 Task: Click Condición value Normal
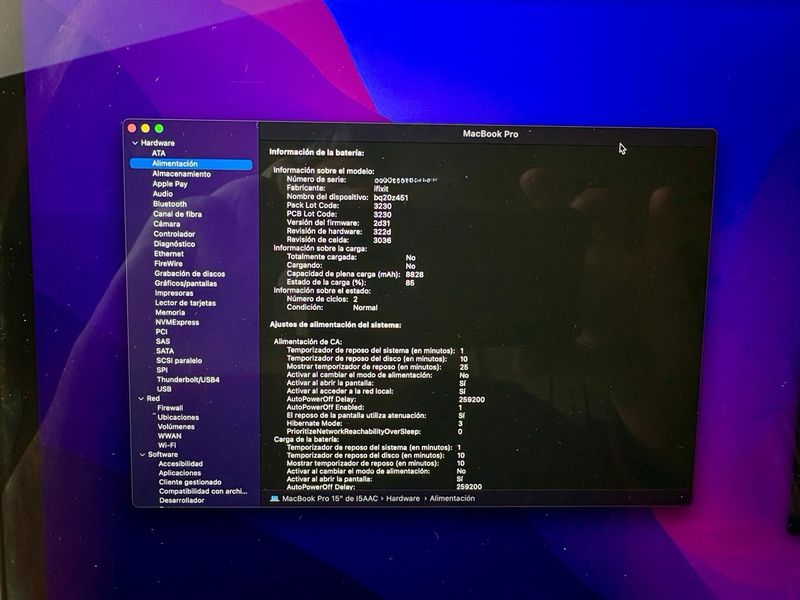click(x=365, y=308)
